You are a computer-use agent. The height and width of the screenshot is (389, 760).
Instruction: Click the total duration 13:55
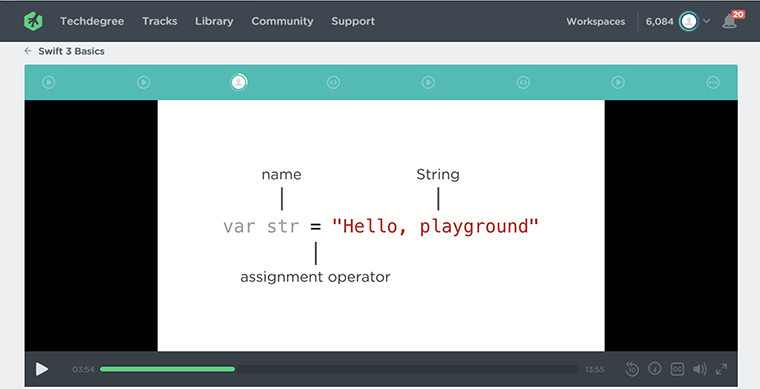click(x=594, y=370)
